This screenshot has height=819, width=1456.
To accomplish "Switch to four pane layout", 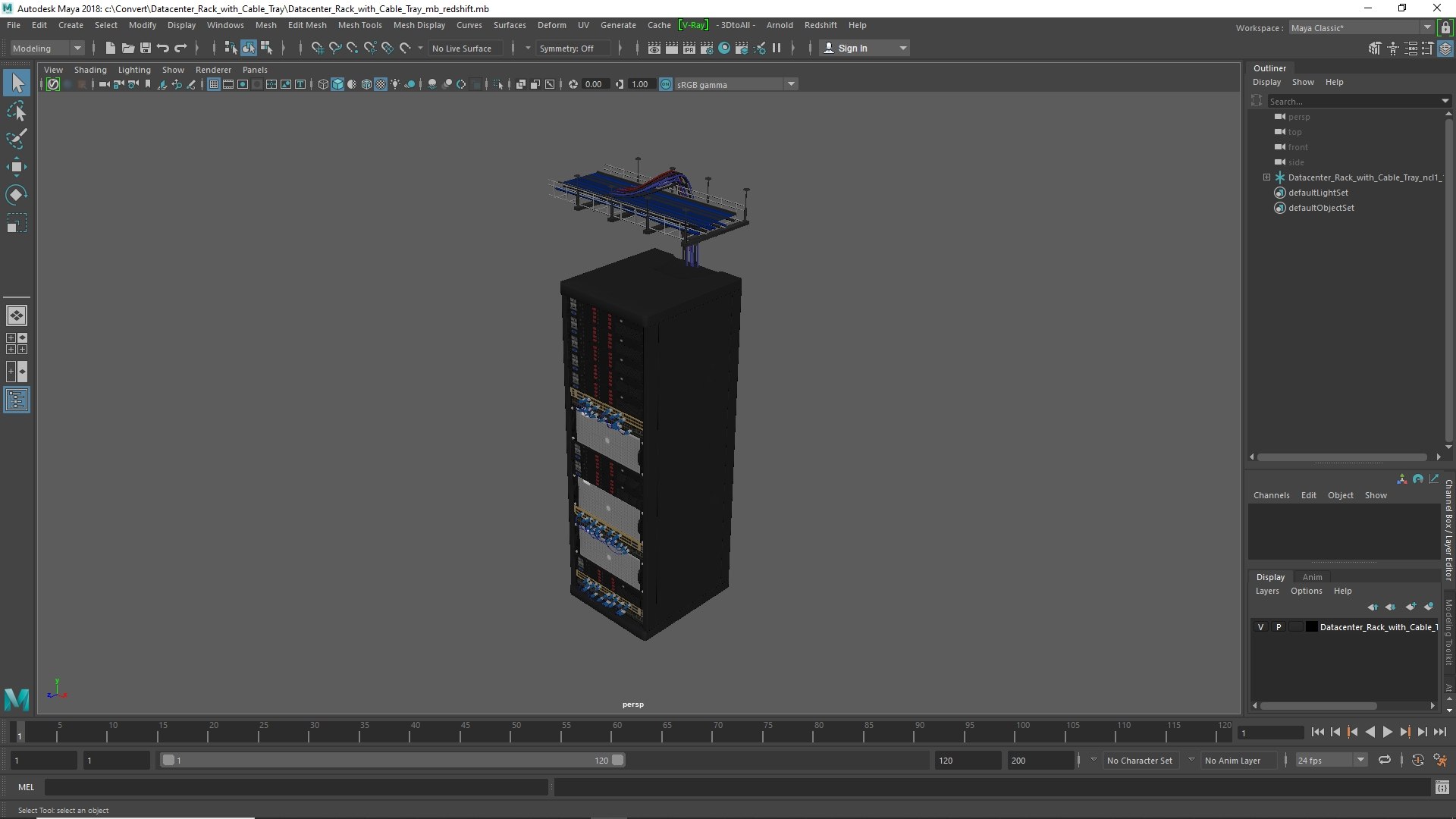I will pyautogui.click(x=17, y=344).
